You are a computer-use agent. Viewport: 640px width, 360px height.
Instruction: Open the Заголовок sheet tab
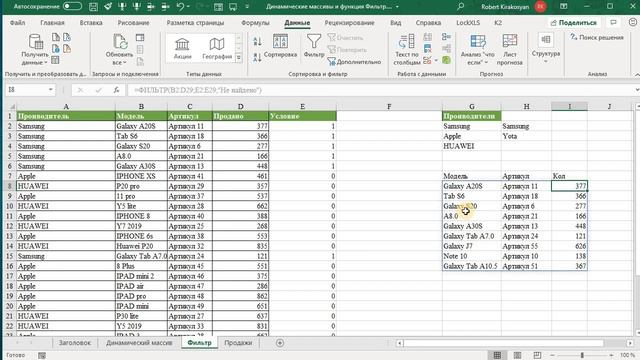[x=75, y=343]
